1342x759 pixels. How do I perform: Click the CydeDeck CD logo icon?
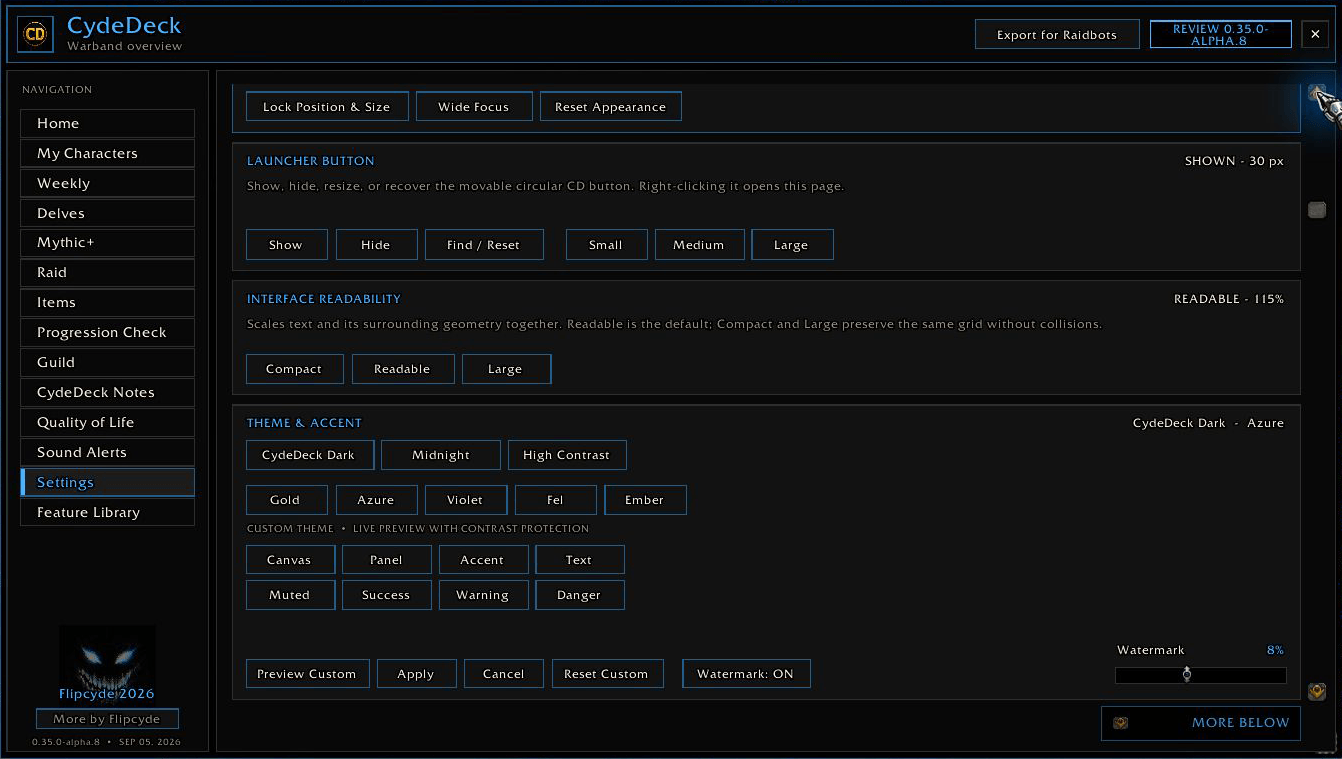click(36, 35)
